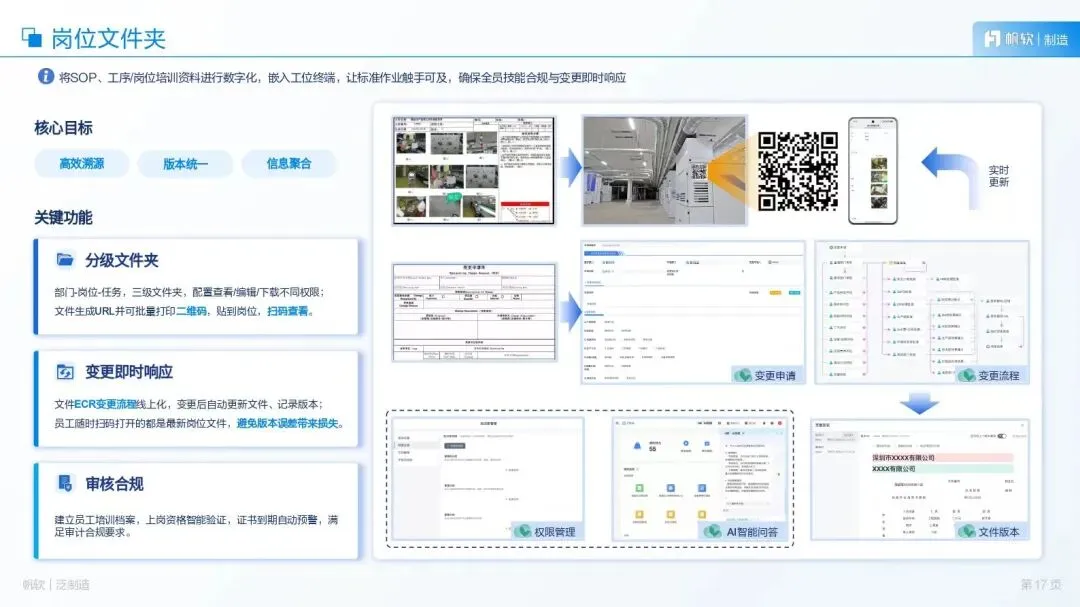
Task: Click the 关键功能 heading
Action: click(x=63, y=217)
